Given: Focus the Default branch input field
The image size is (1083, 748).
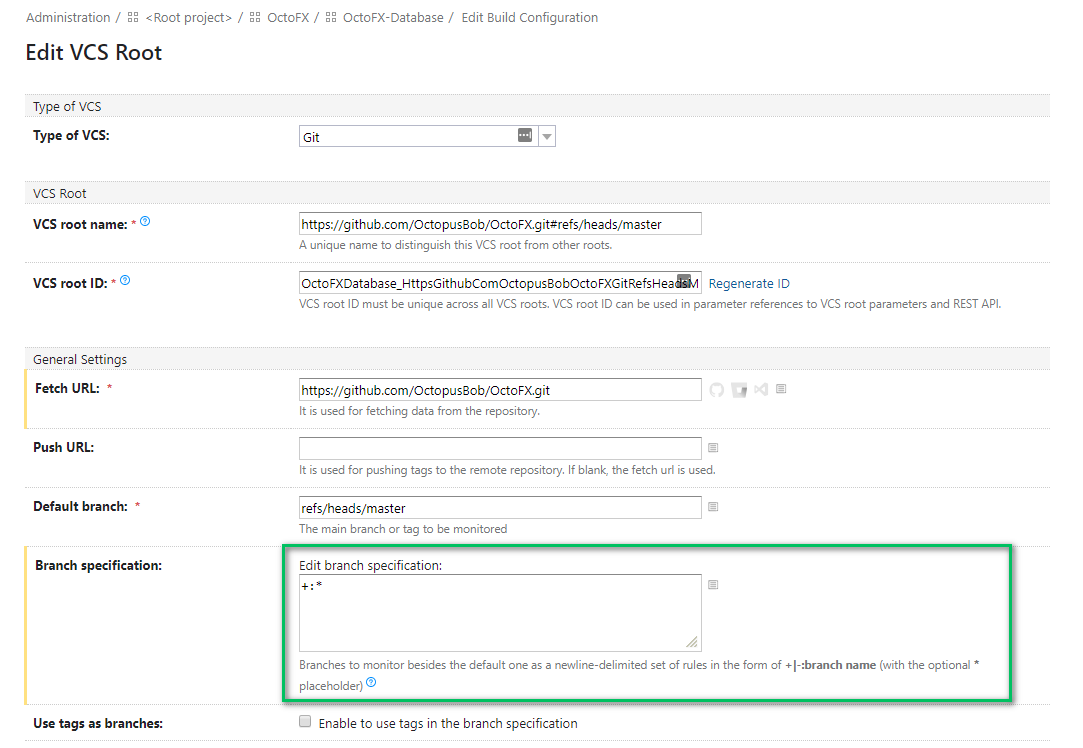Looking at the screenshot, I should pyautogui.click(x=500, y=508).
